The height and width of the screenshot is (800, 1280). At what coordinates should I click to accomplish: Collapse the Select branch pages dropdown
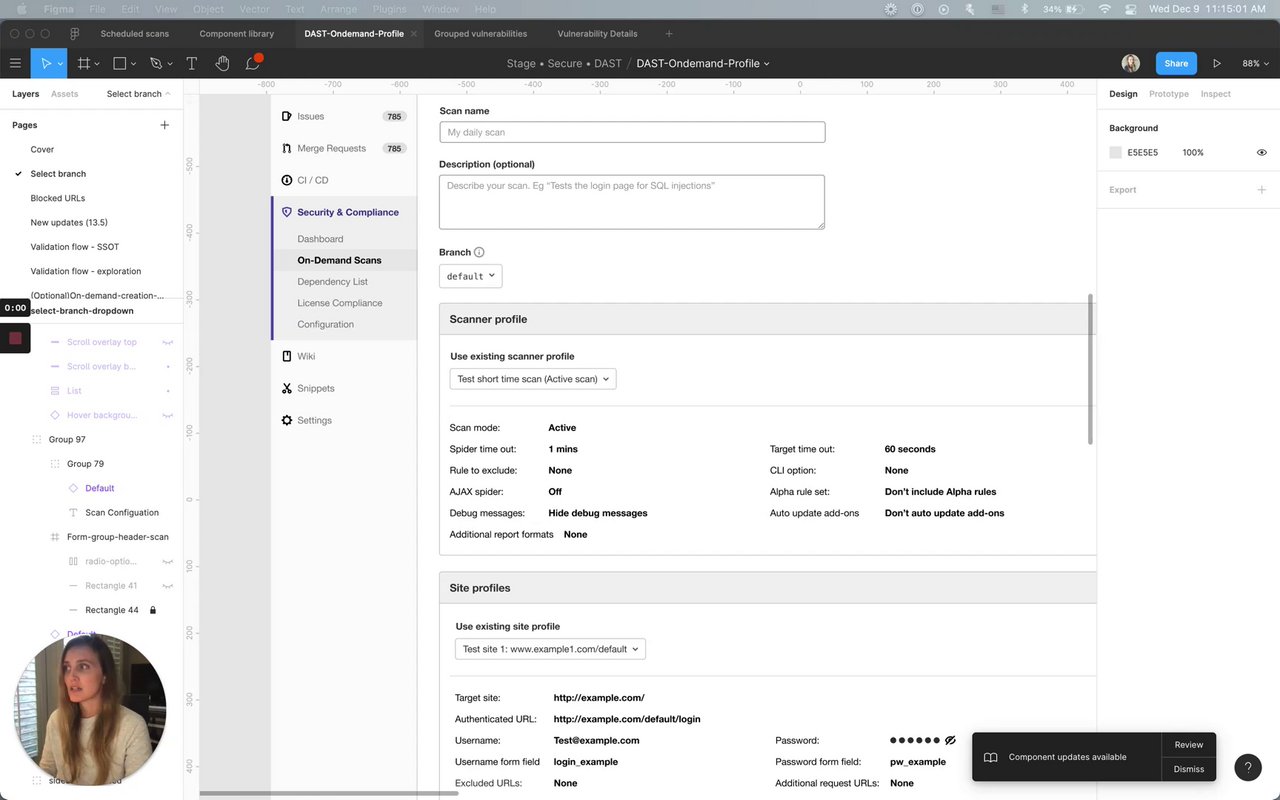[x=138, y=94]
